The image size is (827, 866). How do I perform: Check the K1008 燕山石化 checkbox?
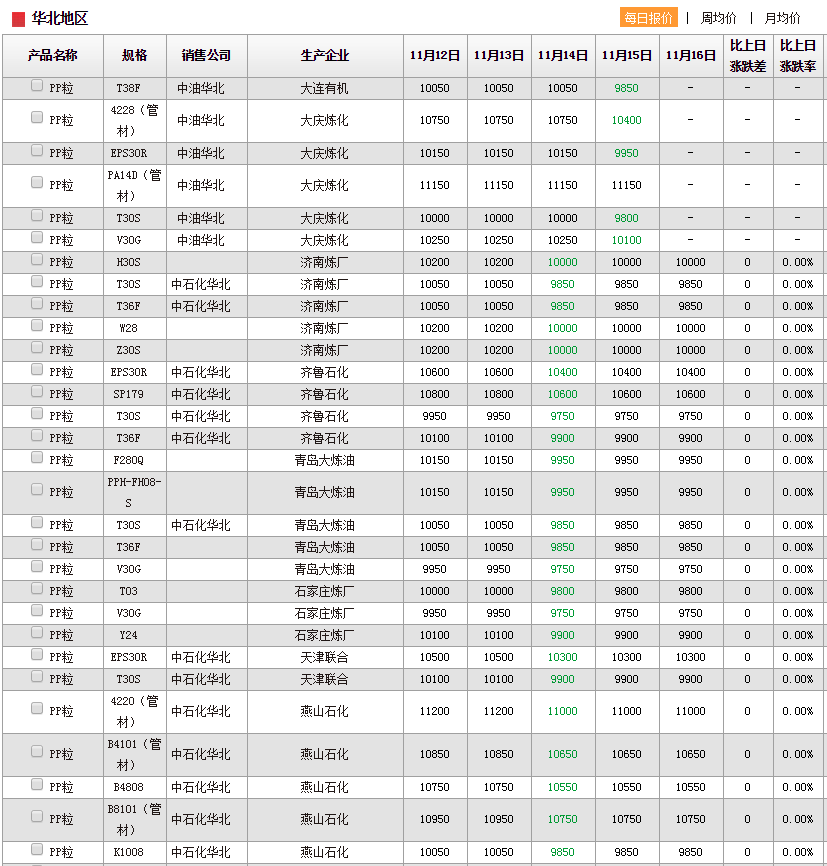point(37,849)
